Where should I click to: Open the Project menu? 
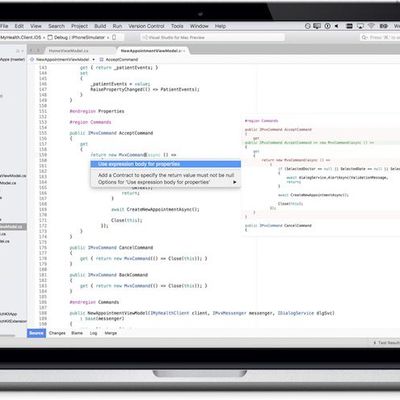click(x=79, y=26)
